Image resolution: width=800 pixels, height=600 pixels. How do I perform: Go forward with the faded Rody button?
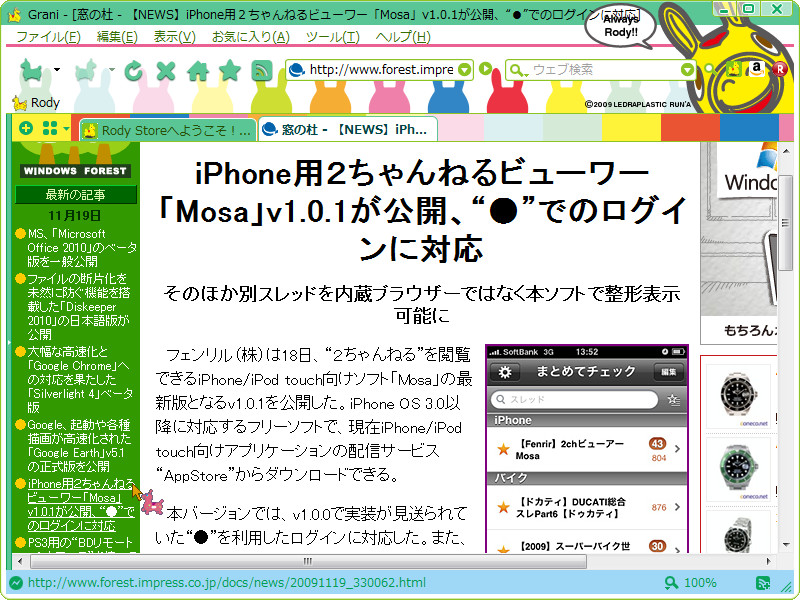pyautogui.click(x=87, y=70)
